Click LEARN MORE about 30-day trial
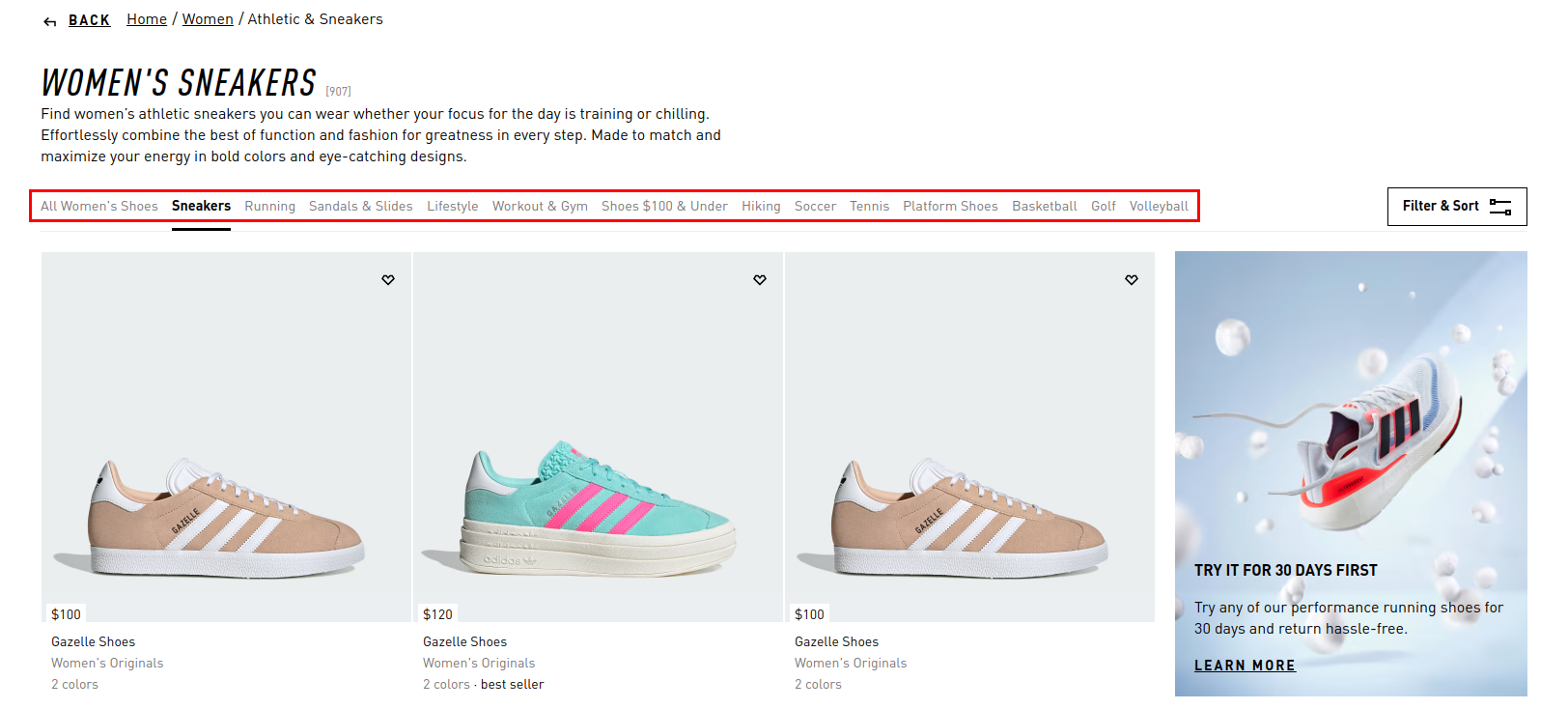This screenshot has height=709, width=1568. pos(1245,666)
